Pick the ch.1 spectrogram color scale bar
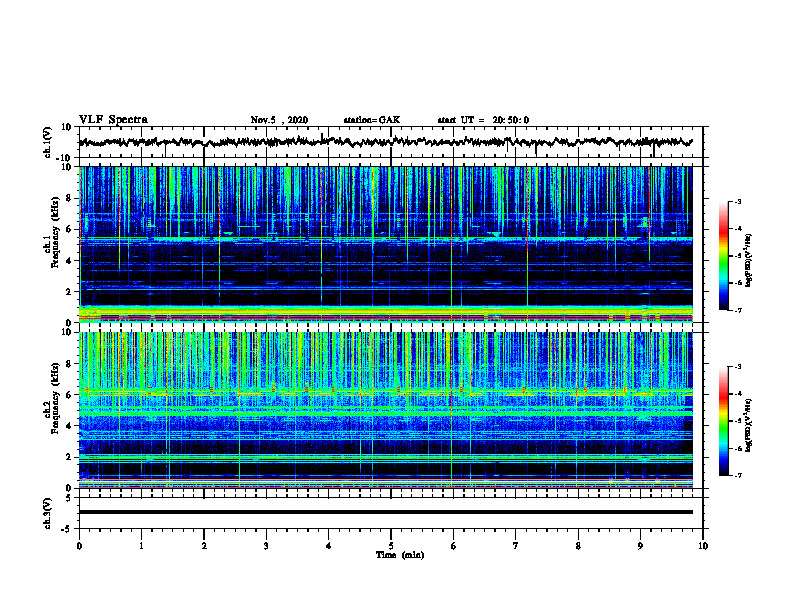 pos(723,256)
